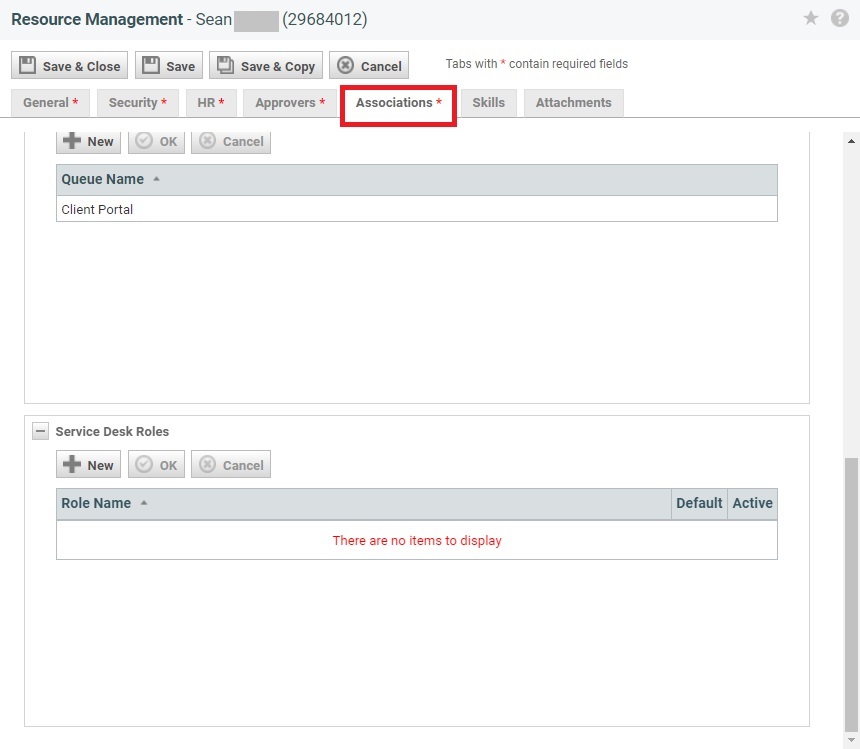Open the Skills tab
Screen dimensions: 860x749
(x=488, y=103)
